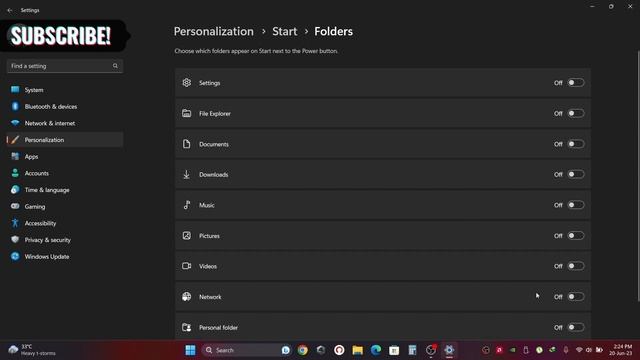
Task: Enable the Downloads folder toggle
Action: tap(576, 175)
